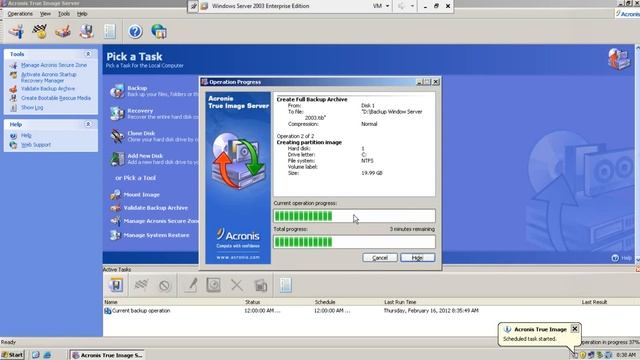Click the total progress bar
640x360 pixels.
(x=354, y=242)
